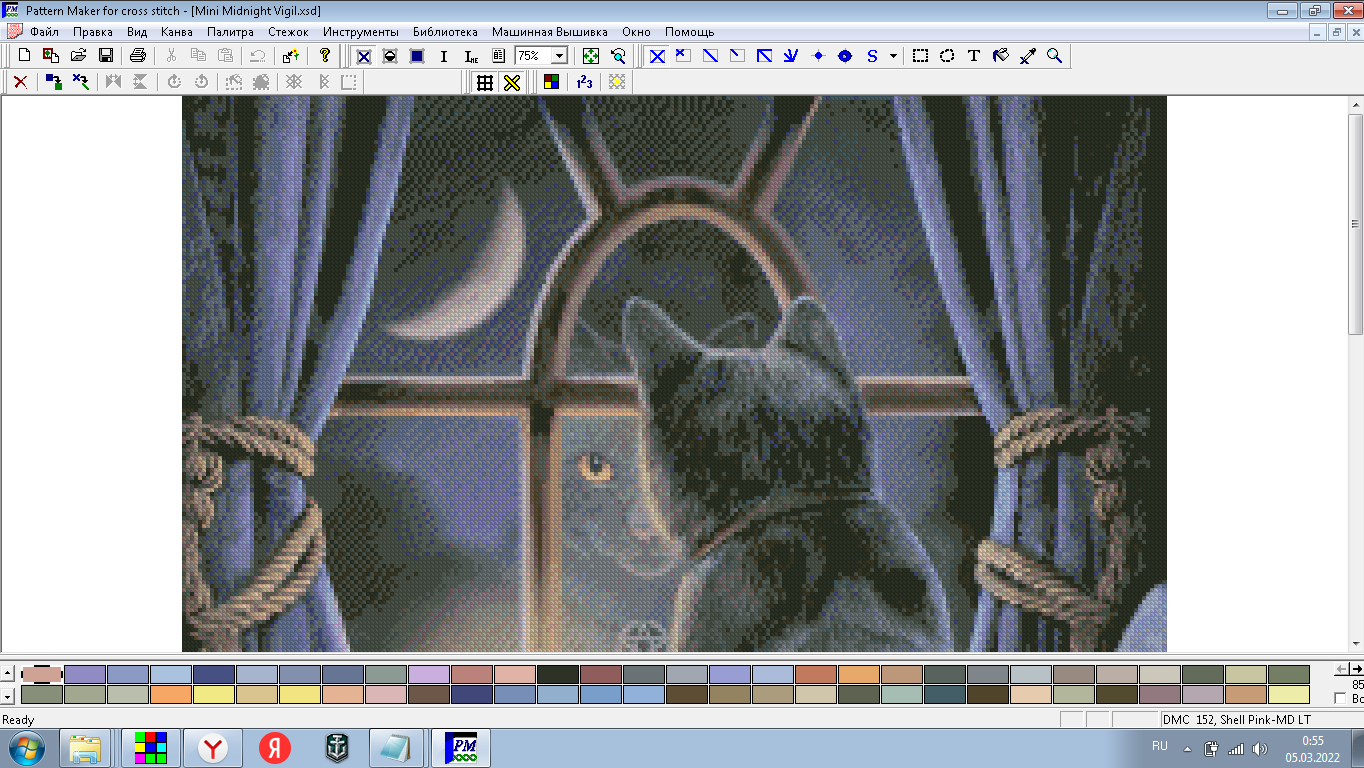Toggle solid color block view mode
Screen dimensions: 1364x768
click(x=417, y=56)
